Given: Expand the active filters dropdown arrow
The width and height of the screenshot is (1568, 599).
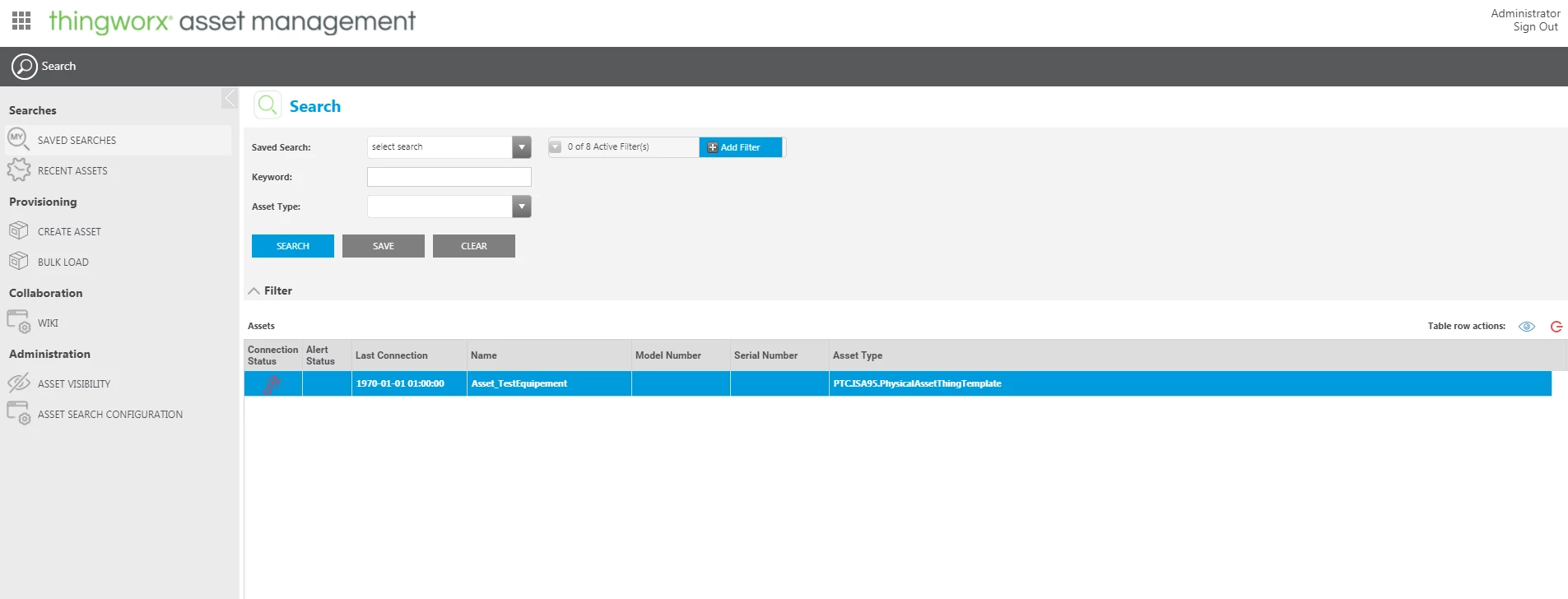Looking at the screenshot, I should tap(556, 147).
